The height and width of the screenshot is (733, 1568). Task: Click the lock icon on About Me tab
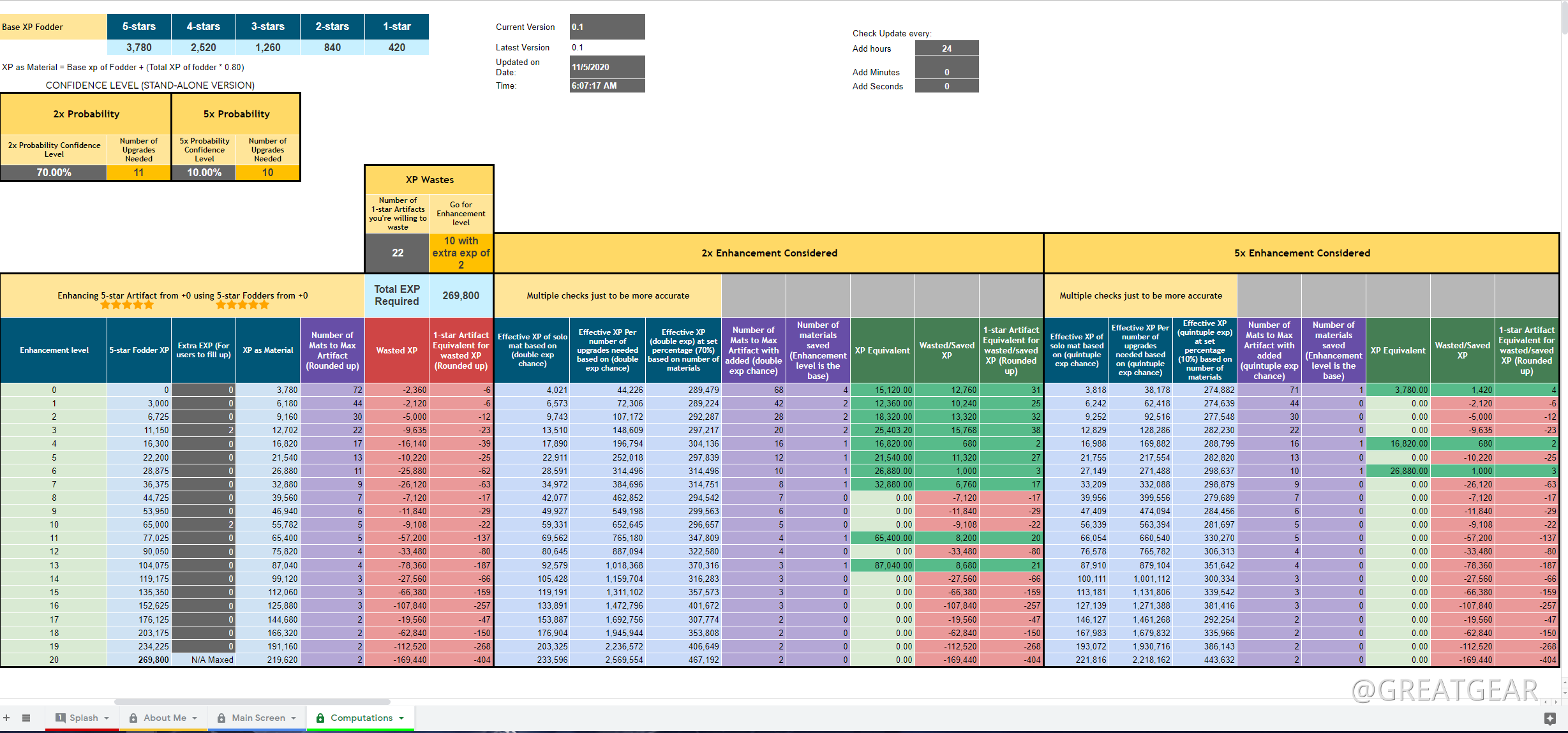[133, 718]
